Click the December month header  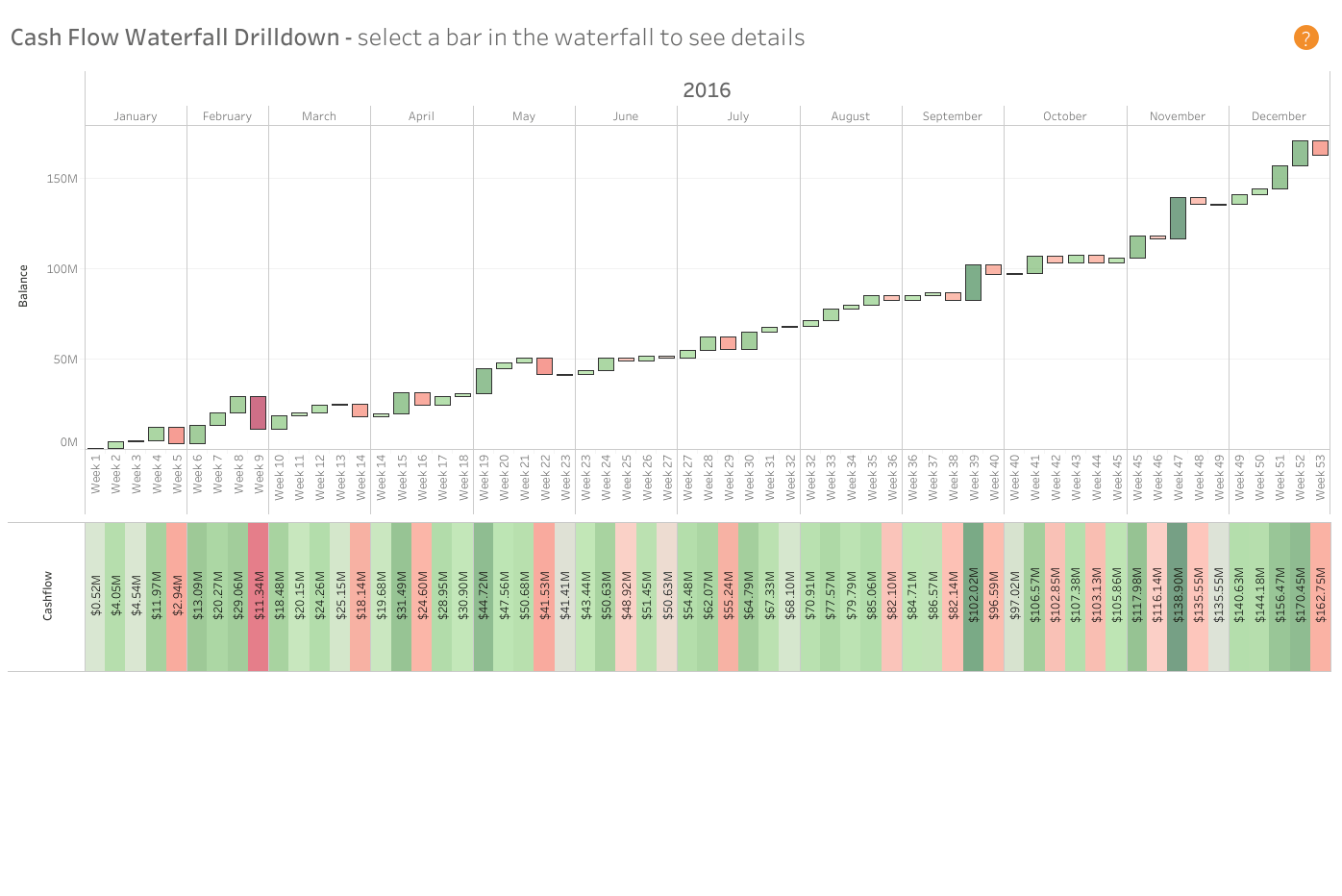(1279, 116)
